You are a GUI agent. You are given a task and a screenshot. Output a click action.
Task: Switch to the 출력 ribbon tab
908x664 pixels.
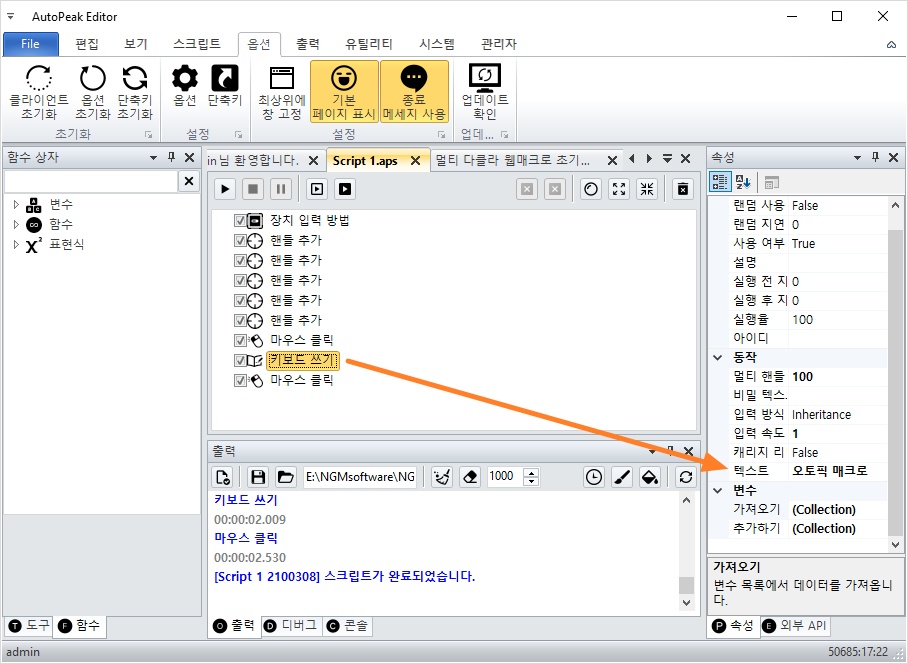307,44
